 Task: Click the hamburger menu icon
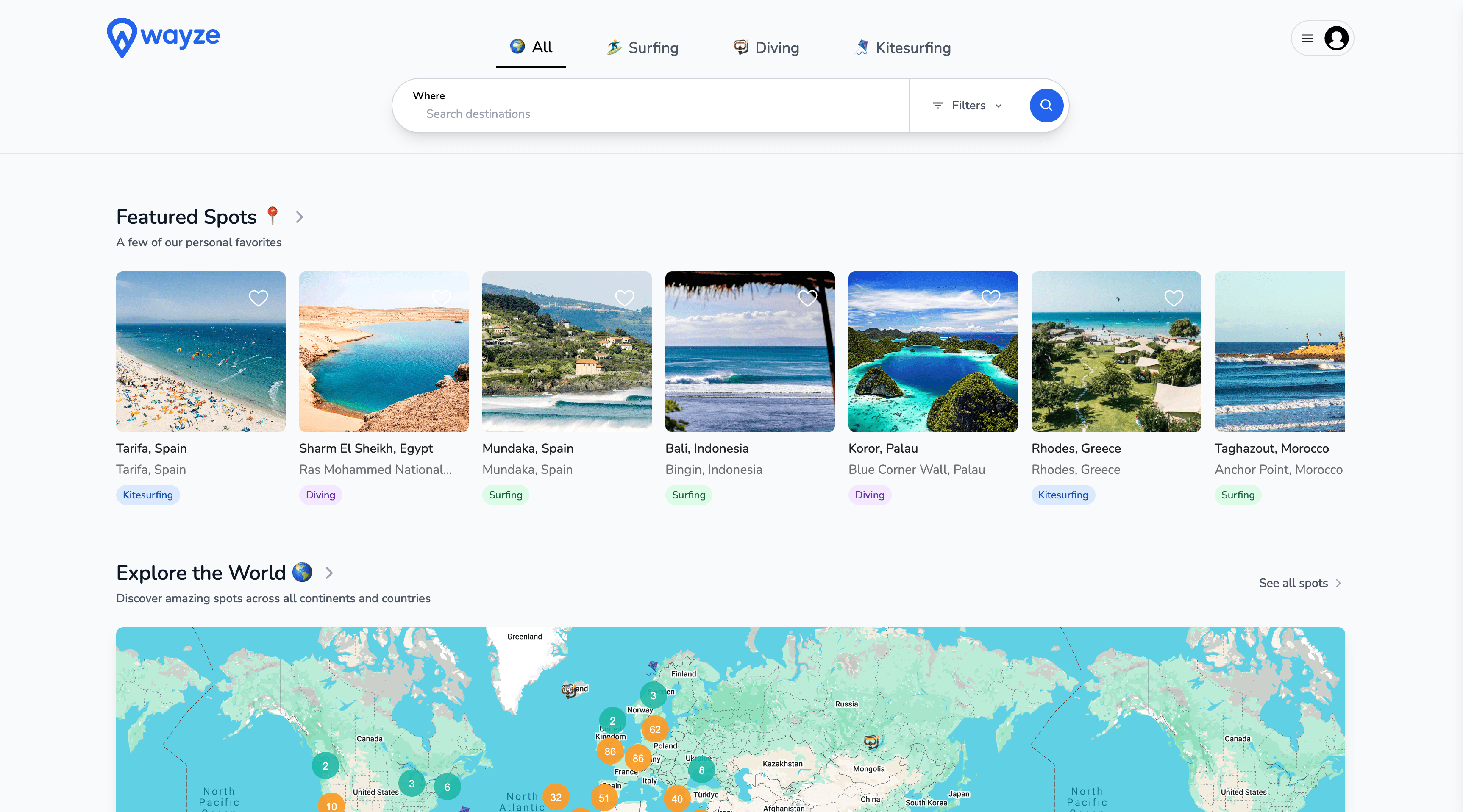tap(1307, 39)
